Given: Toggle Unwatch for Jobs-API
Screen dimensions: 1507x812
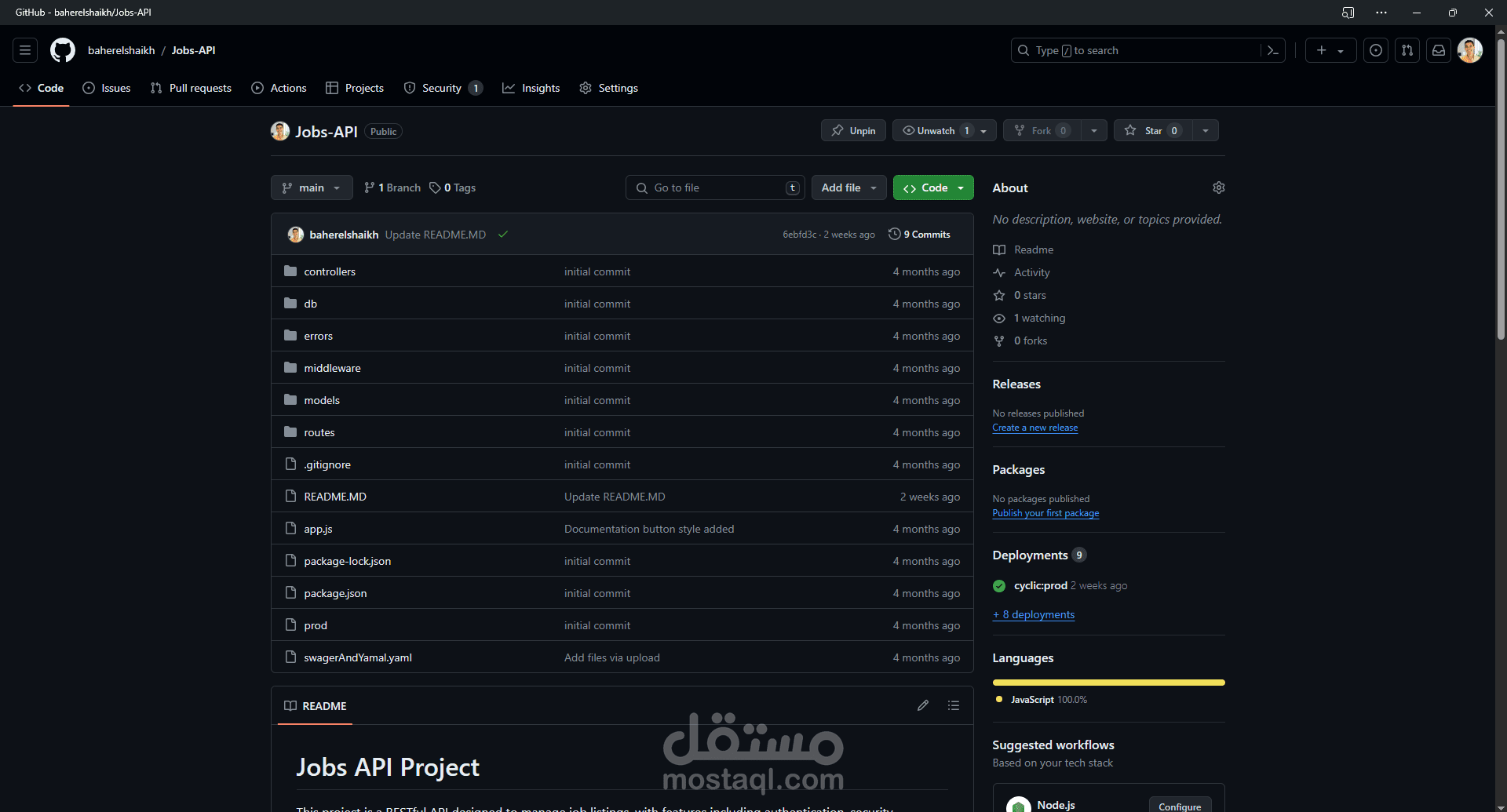Looking at the screenshot, I should (x=944, y=130).
